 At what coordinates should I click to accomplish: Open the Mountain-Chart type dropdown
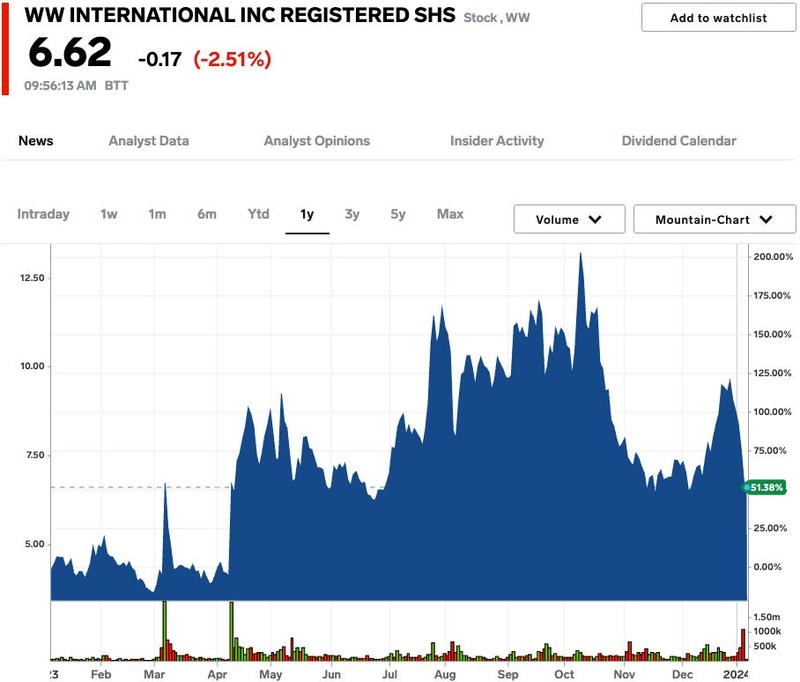click(714, 219)
